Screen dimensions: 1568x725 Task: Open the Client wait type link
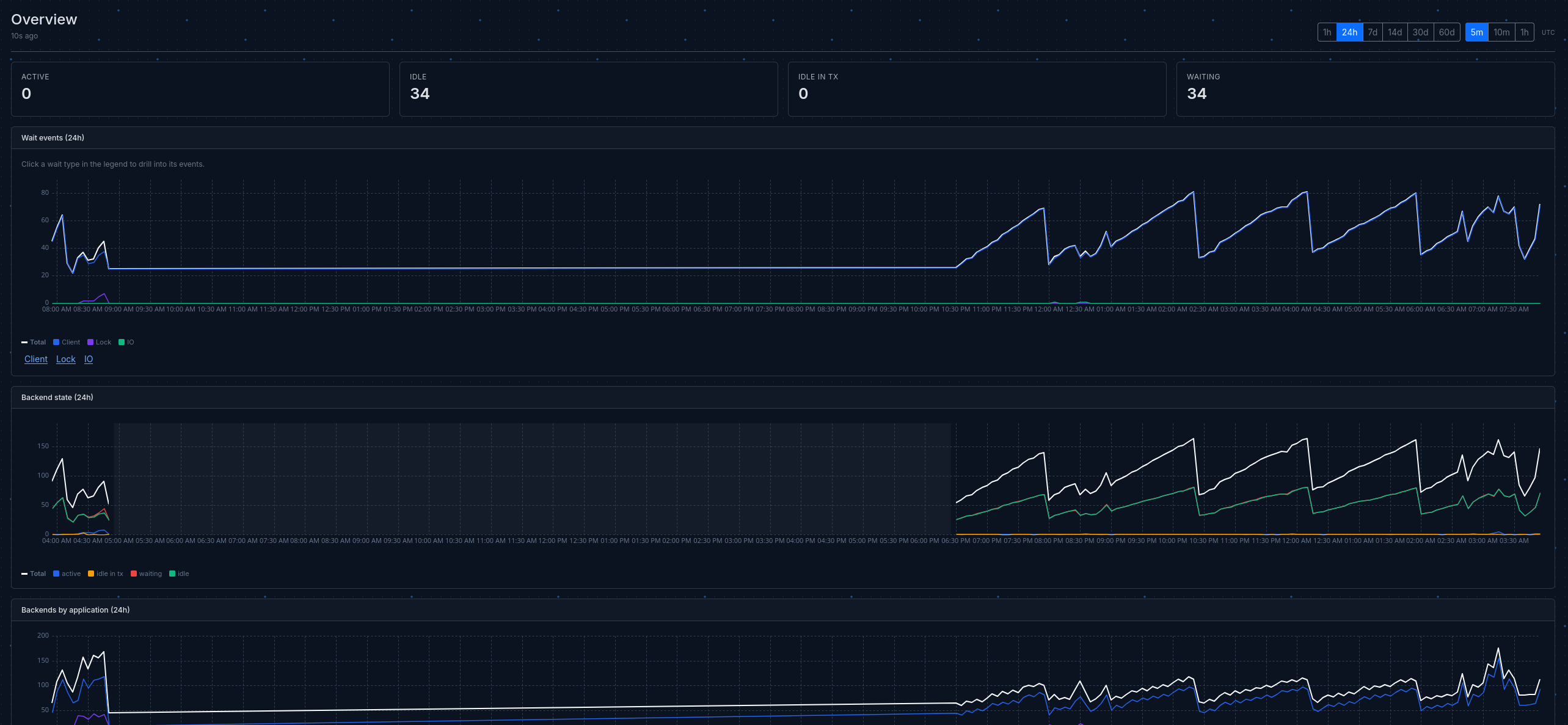(x=36, y=359)
